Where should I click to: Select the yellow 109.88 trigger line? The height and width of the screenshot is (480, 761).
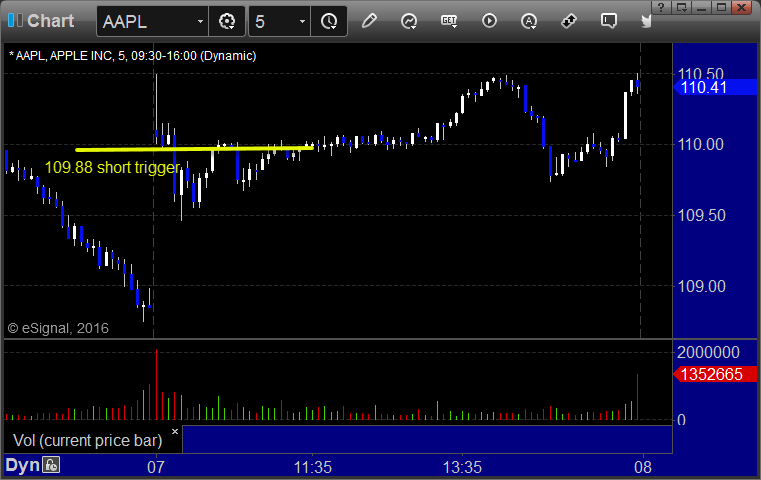tap(194, 149)
